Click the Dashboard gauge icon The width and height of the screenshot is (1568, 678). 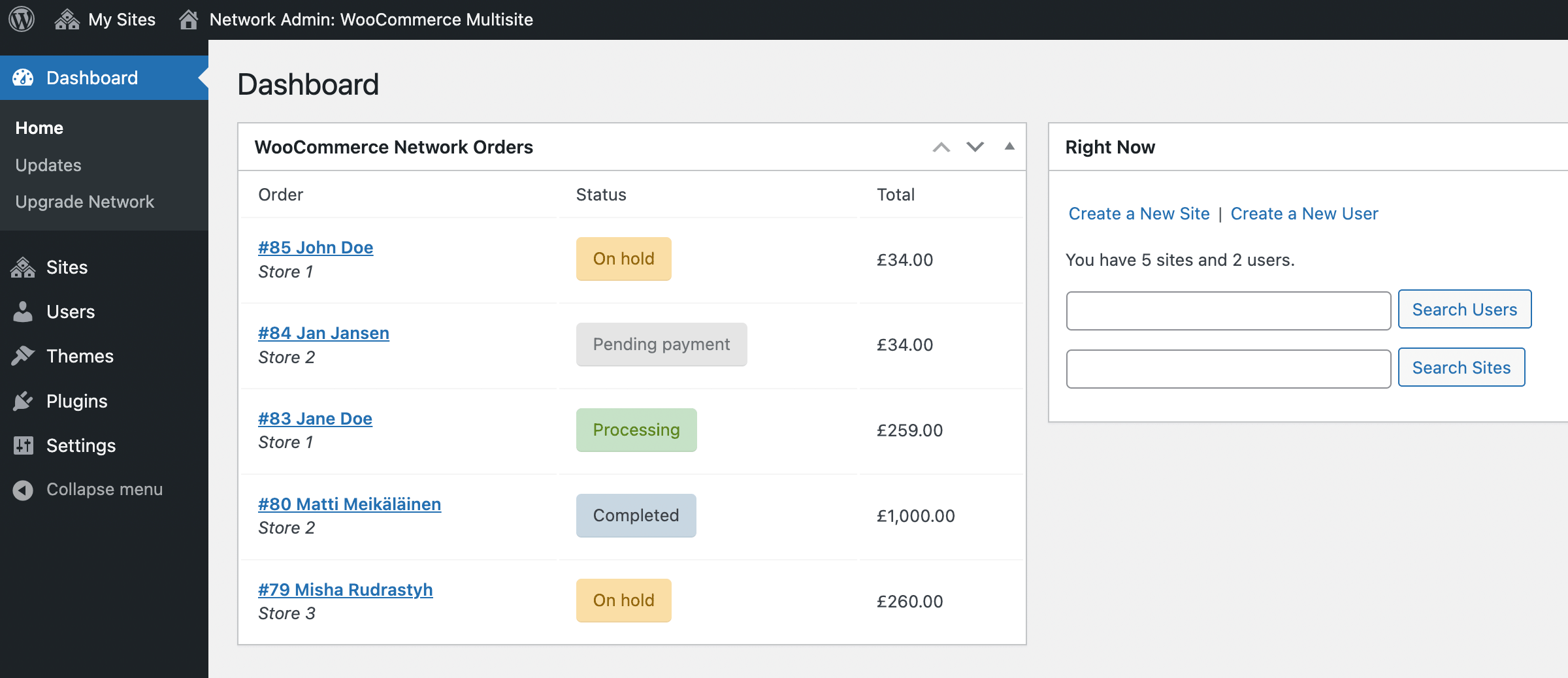pyautogui.click(x=23, y=77)
